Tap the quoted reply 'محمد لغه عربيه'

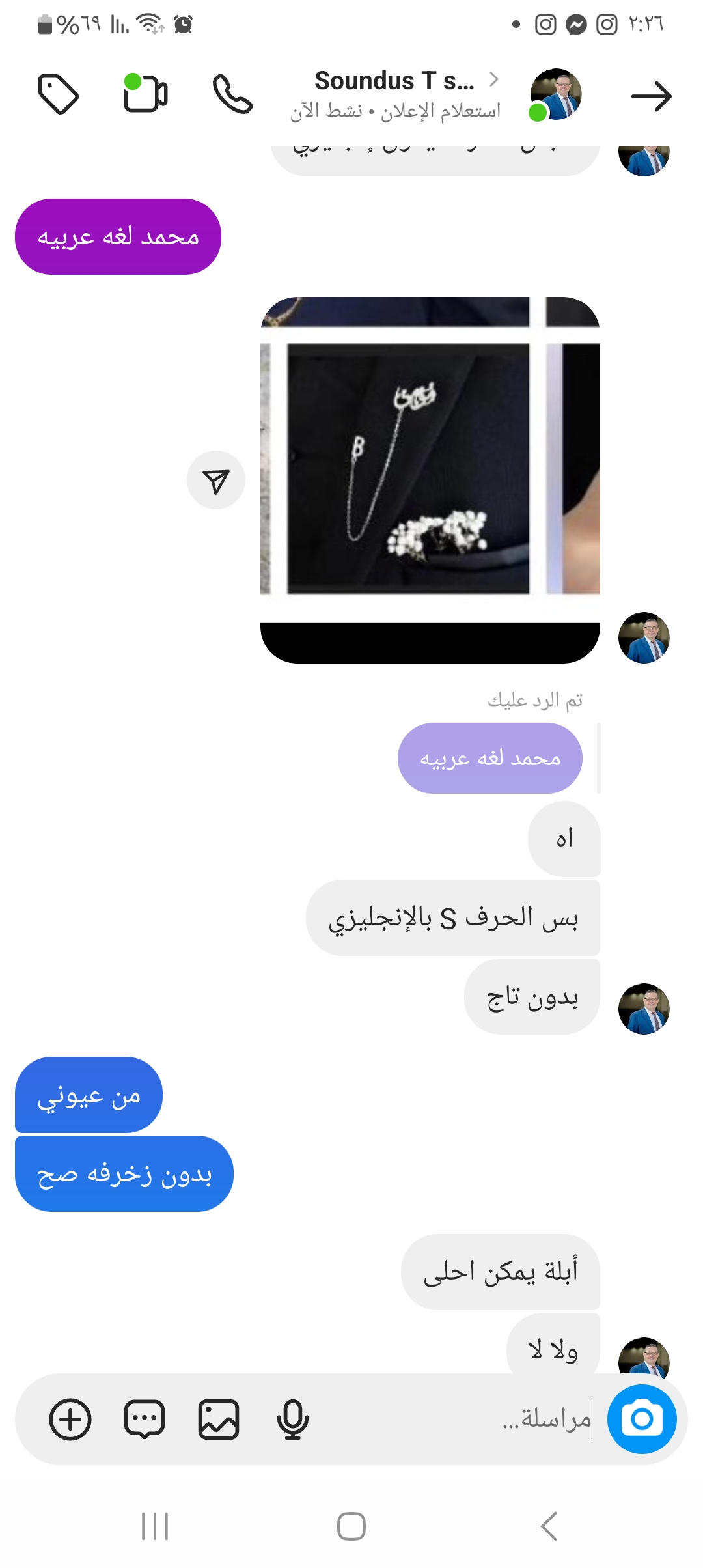pyautogui.click(x=489, y=759)
